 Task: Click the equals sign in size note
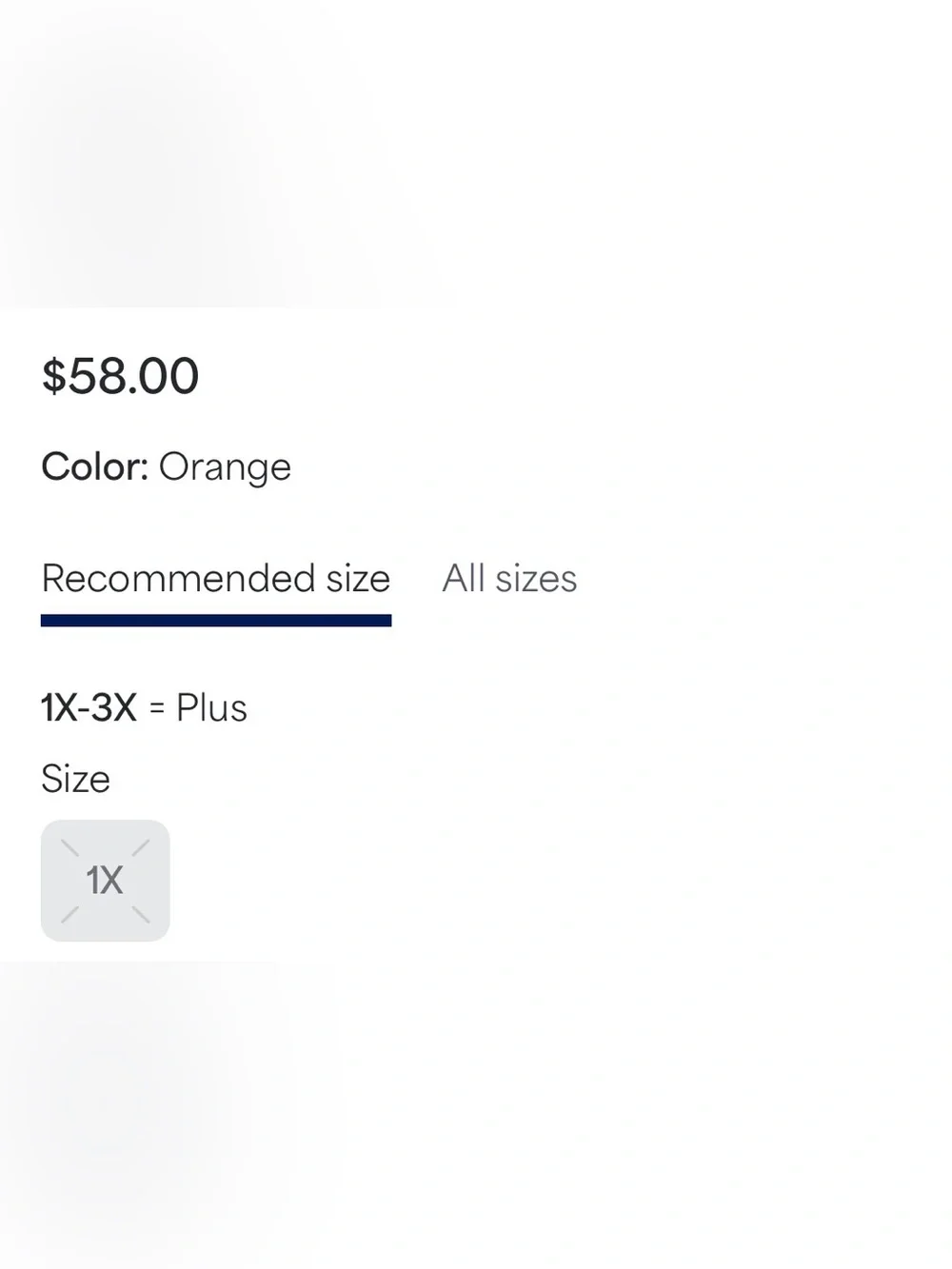[157, 709]
